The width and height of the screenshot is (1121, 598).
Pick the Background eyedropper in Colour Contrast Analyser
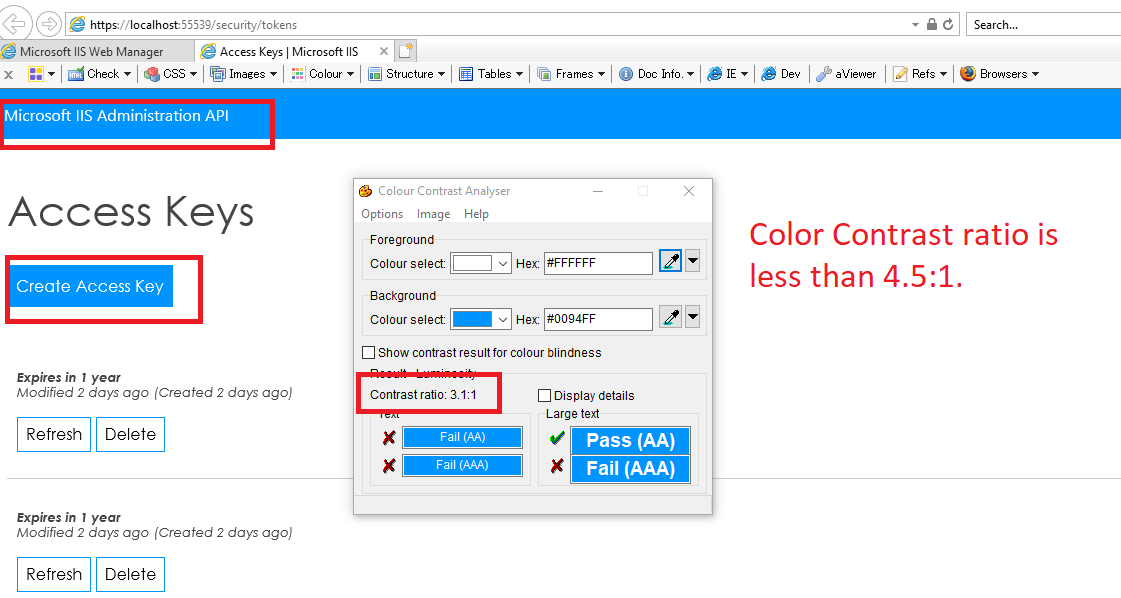pos(670,318)
